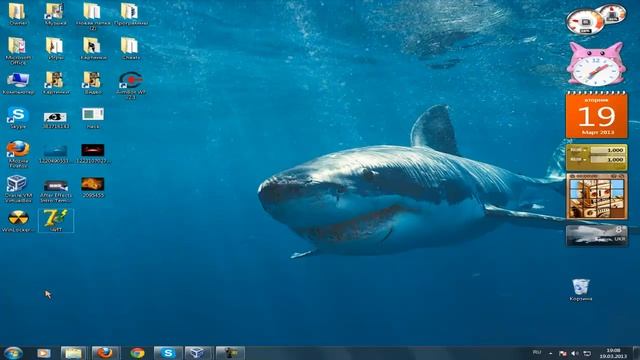Image resolution: width=640 pixels, height=360 pixels.
Task: Click the Windows Start orb
Action: pyautogui.click(x=13, y=353)
